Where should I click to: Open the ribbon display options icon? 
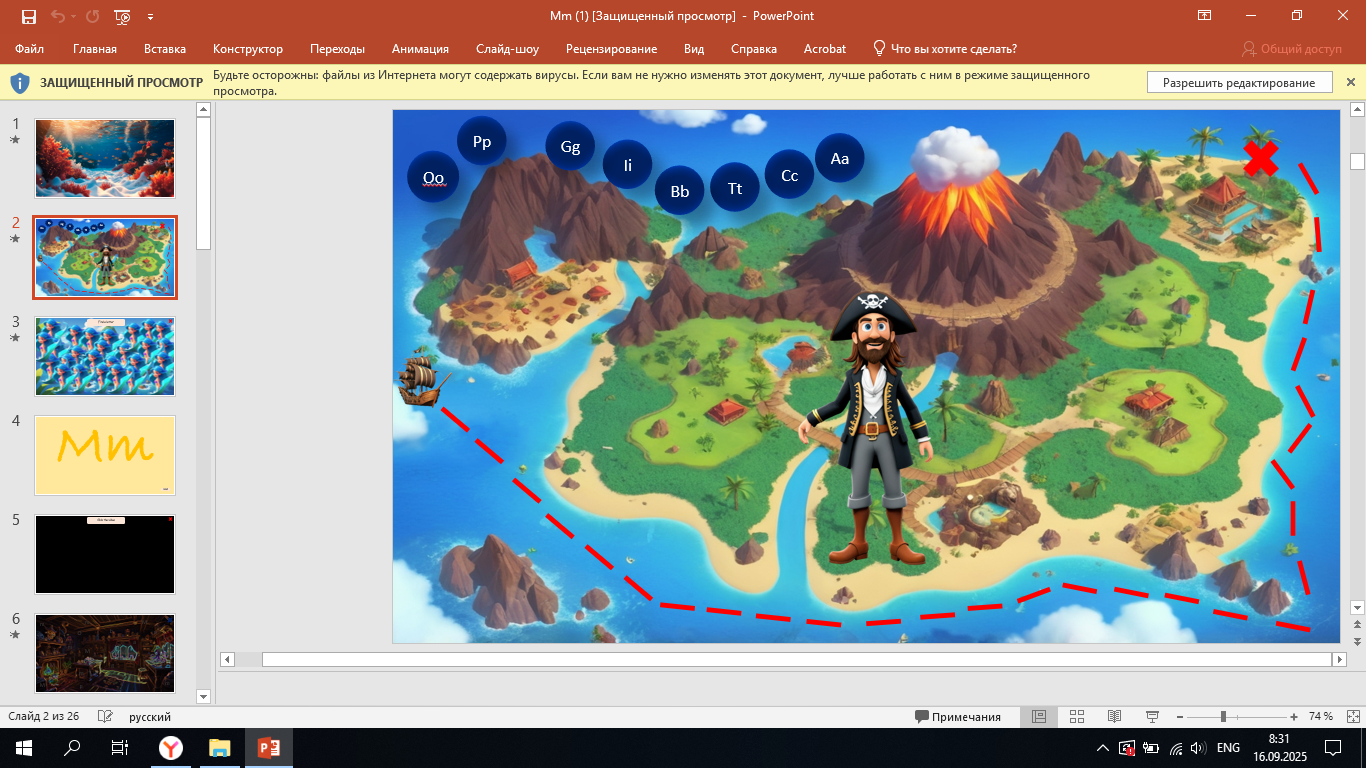(x=1205, y=16)
